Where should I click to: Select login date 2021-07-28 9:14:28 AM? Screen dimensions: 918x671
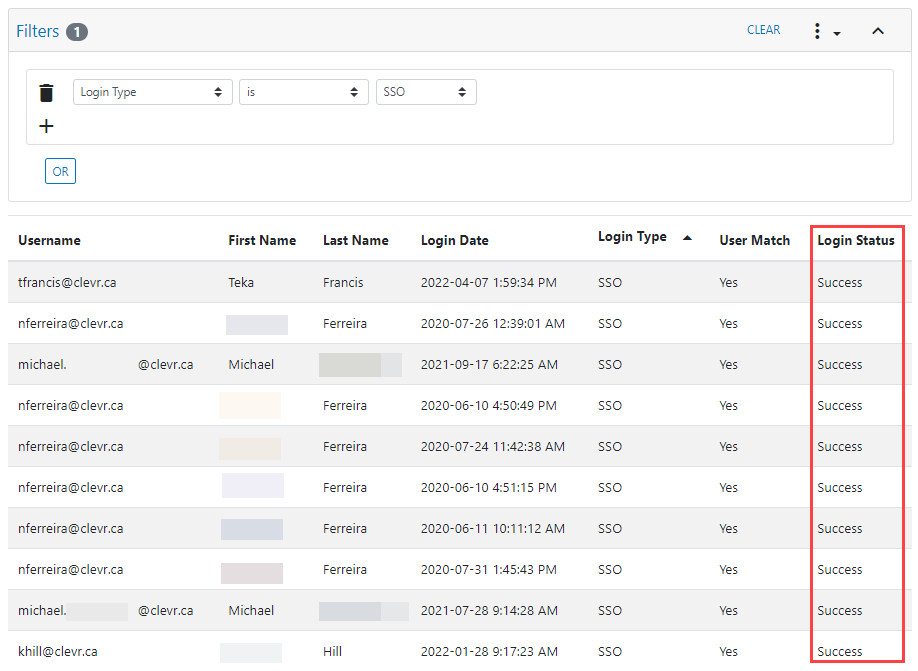489,610
